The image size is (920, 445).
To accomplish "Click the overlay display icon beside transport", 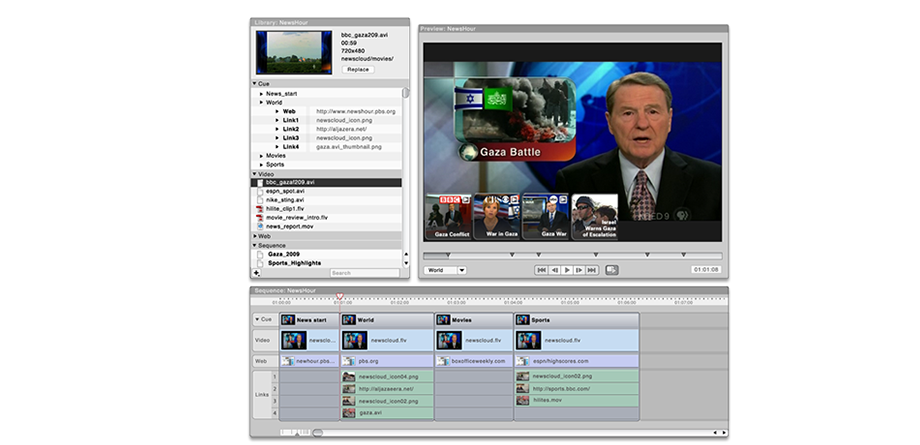I will point(612,270).
